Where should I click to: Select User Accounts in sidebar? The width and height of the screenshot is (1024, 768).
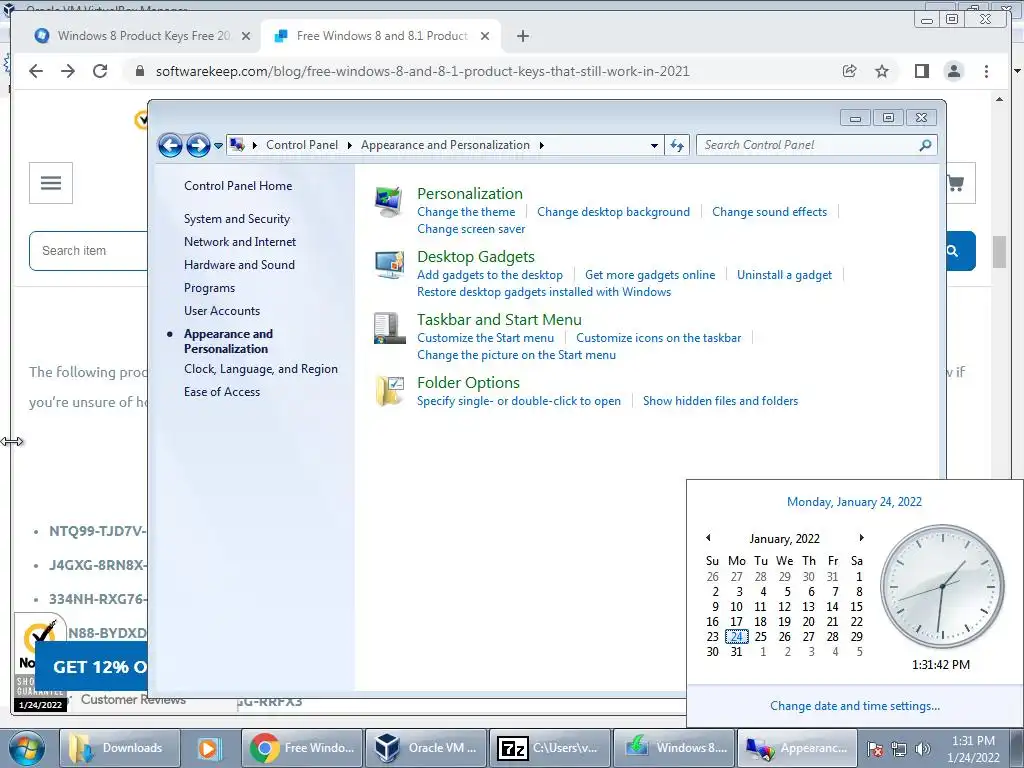point(221,311)
